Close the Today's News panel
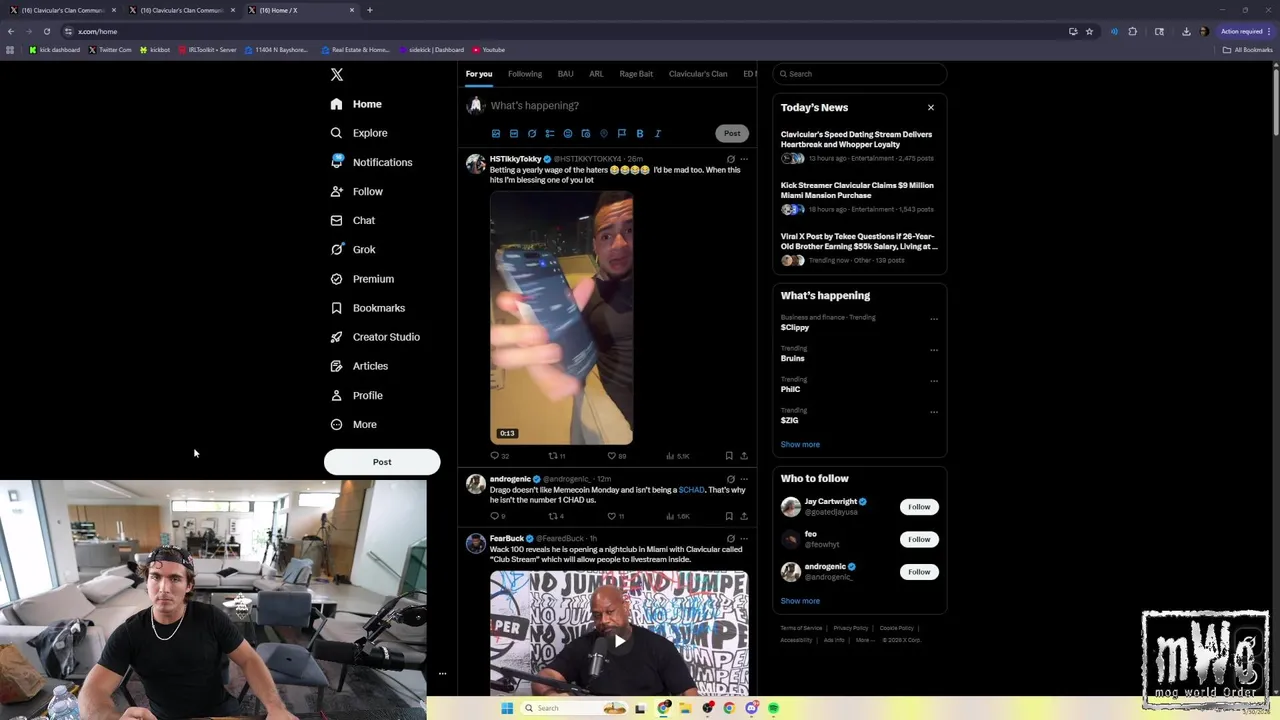Image resolution: width=1280 pixels, height=720 pixels. coord(931,108)
